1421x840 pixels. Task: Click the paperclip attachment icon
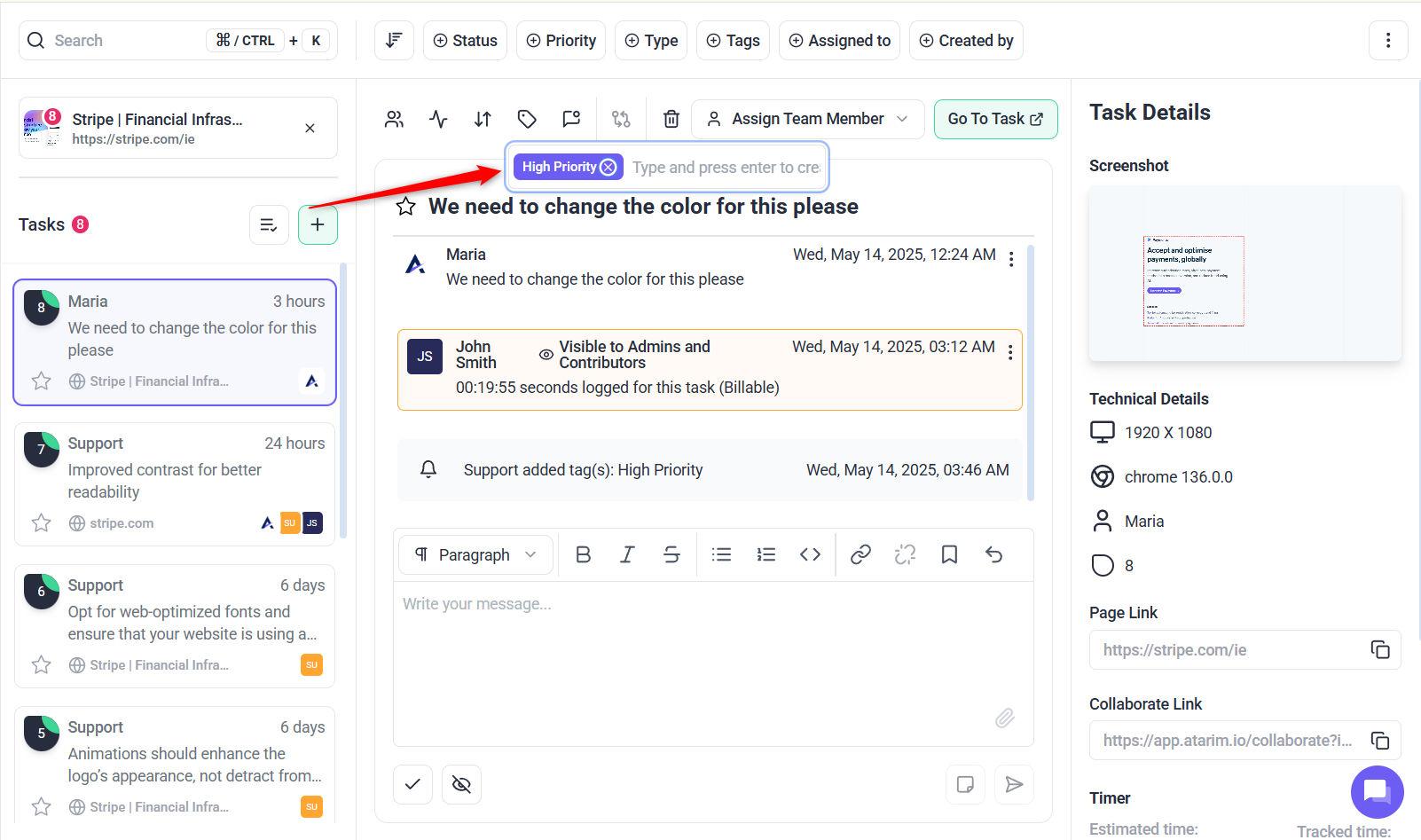(x=1004, y=718)
